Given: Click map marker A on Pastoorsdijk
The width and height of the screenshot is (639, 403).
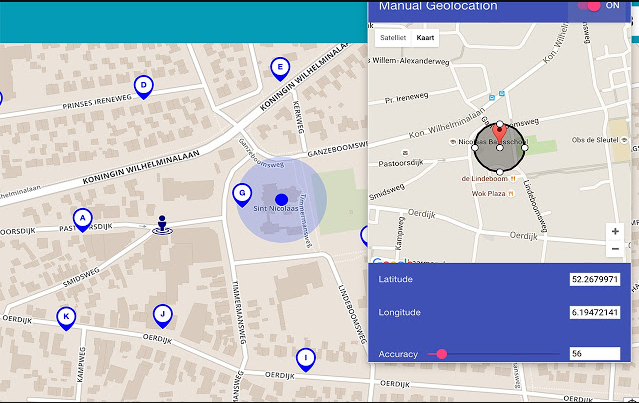Looking at the screenshot, I should pyautogui.click(x=82, y=218).
